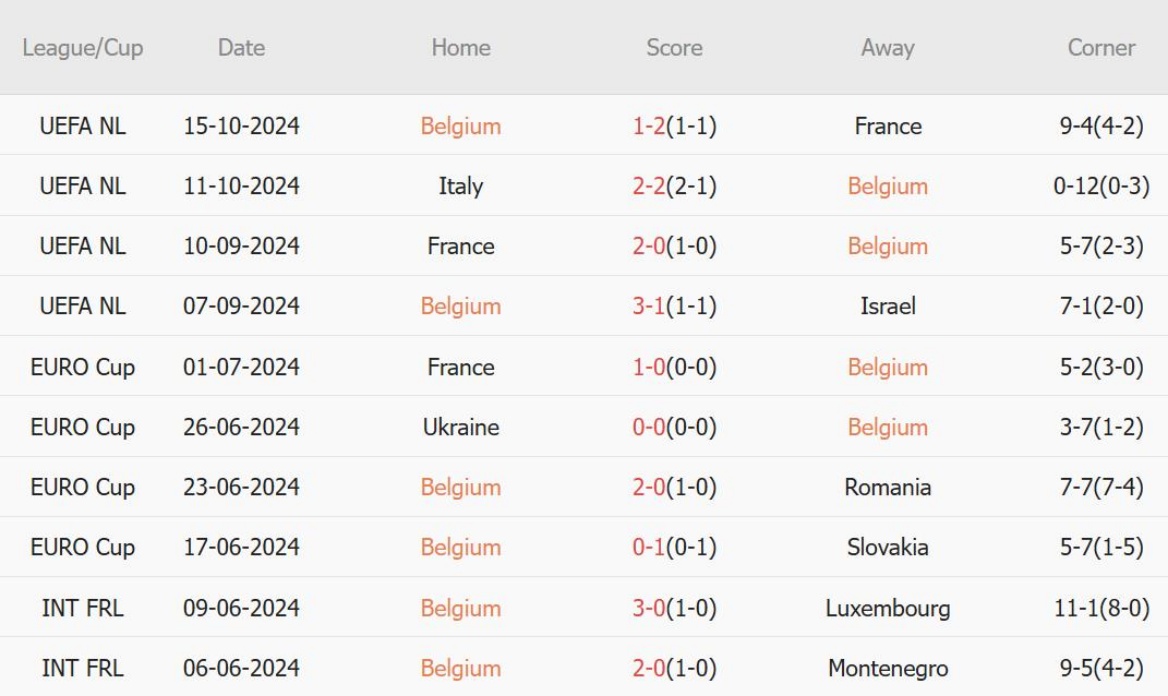Viewport: 1168px width, 696px height.
Task: Select Slovakia away team
Action: coord(887,547)
